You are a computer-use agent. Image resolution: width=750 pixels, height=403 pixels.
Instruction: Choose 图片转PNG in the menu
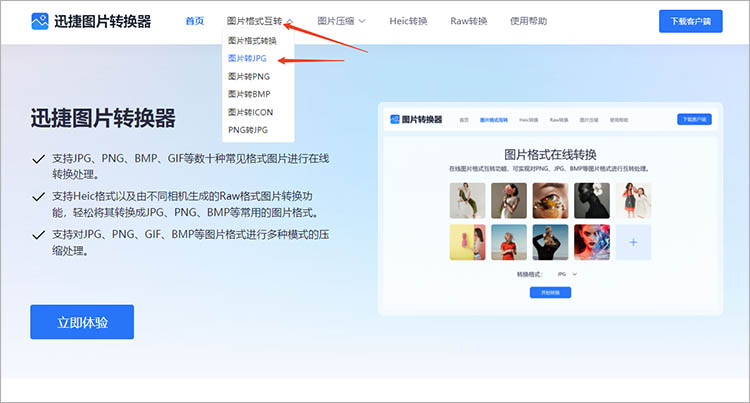pyautogui.click(x=249, y=76)
